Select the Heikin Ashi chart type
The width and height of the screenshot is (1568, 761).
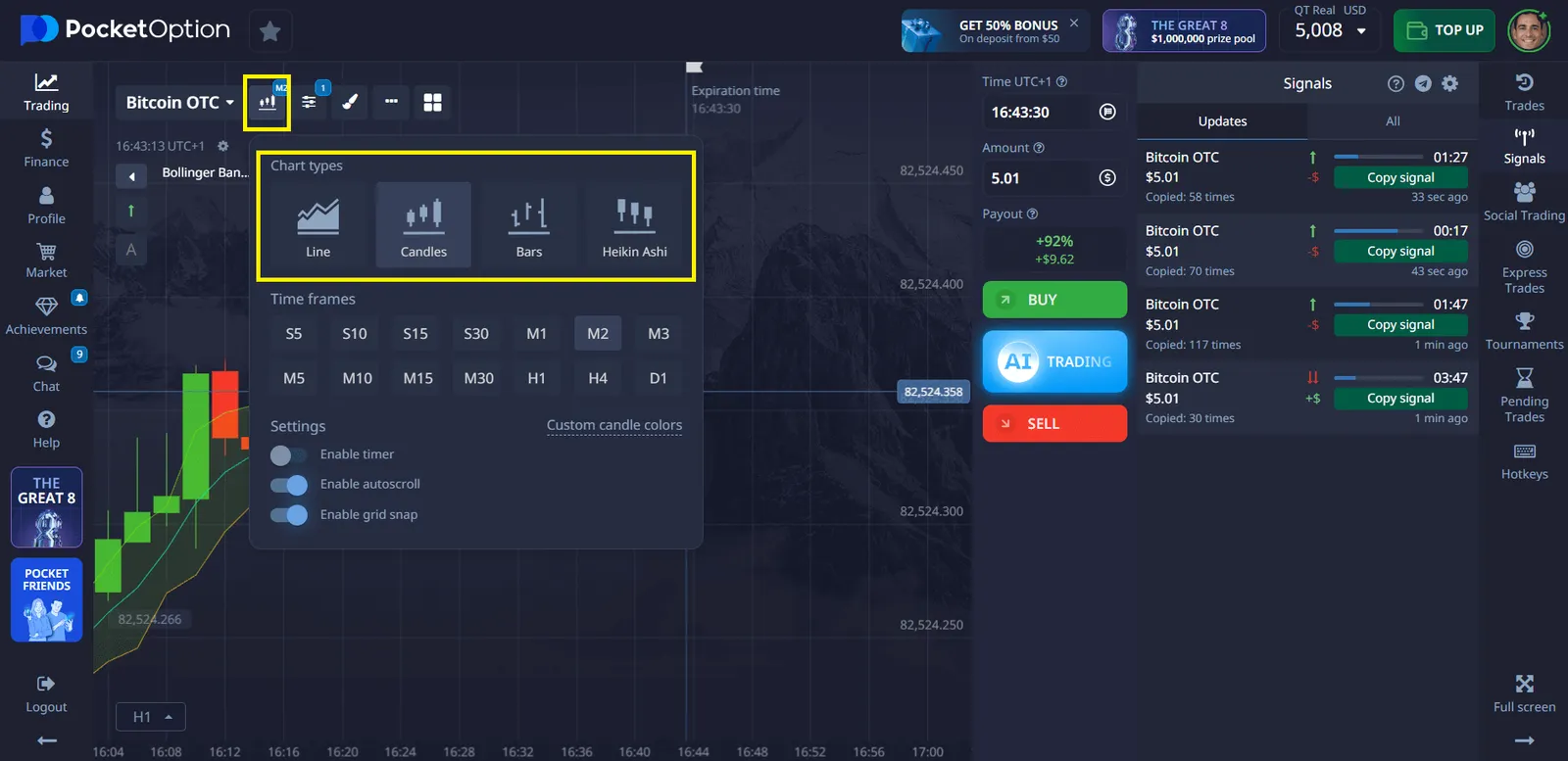(634, 225)
